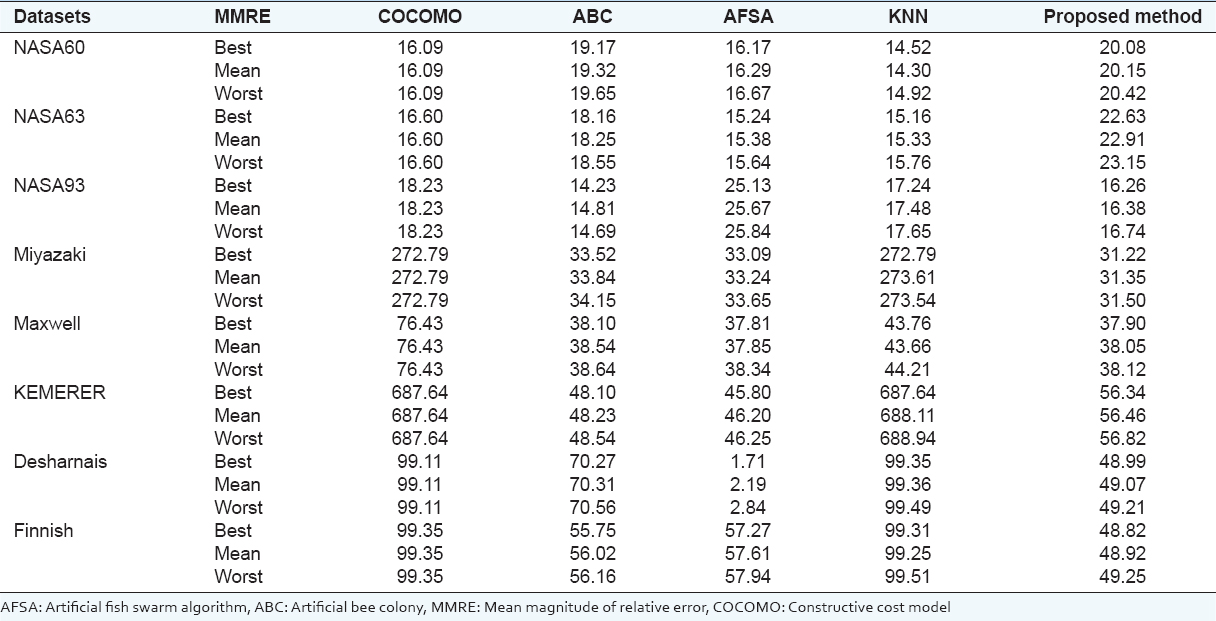Click the abbreviations footnote text
The height and width of the screenshot is (621, 1216).
476,606
